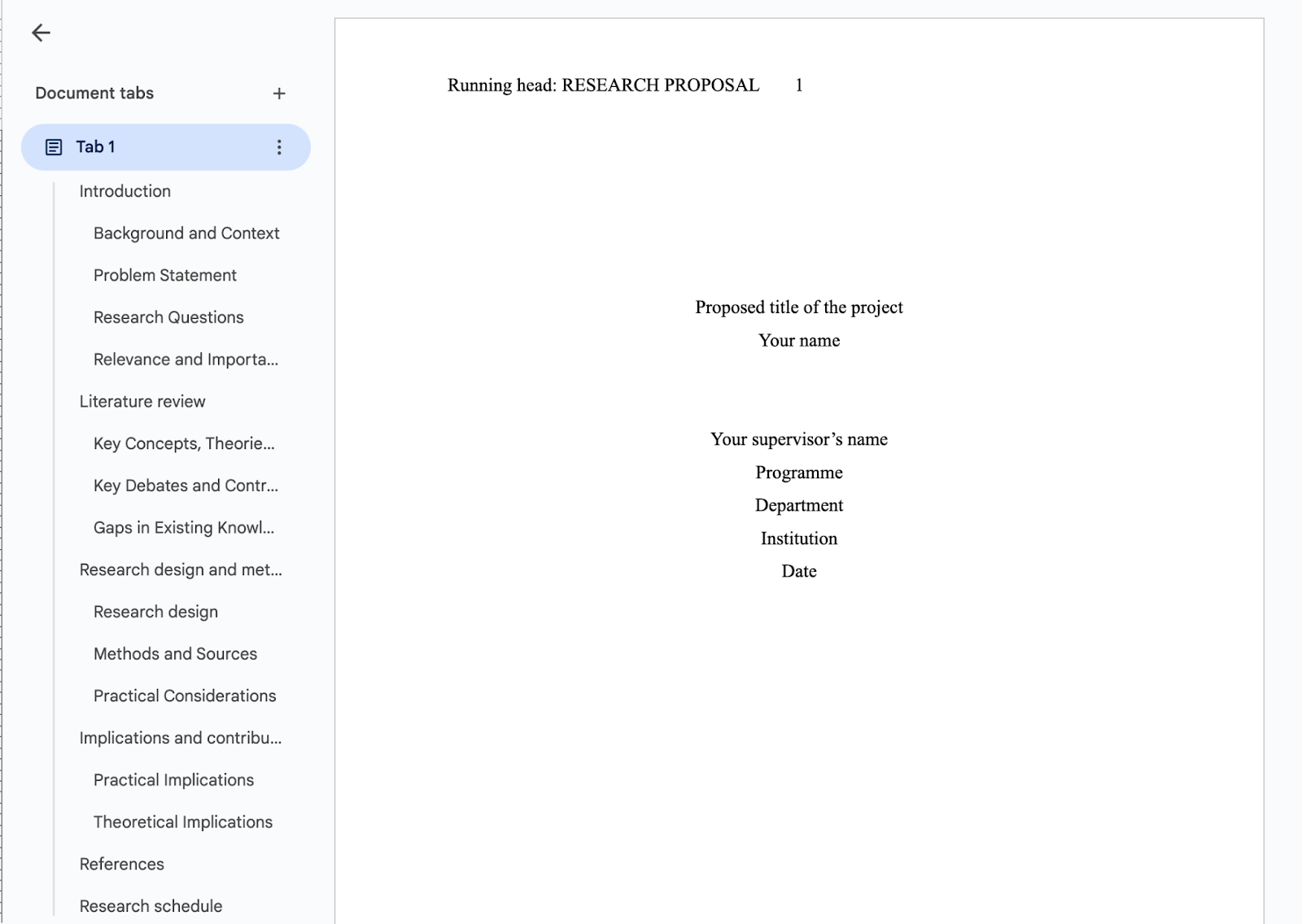Navigate to the Literature review heading

coord(142,401)
